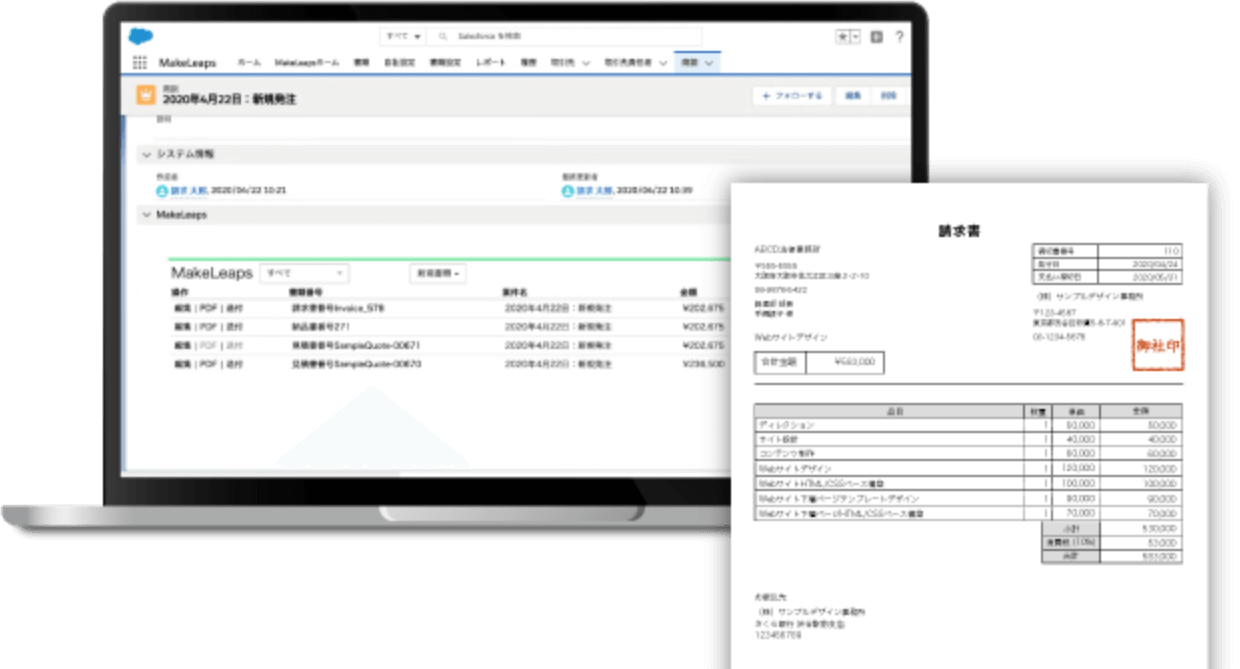1240x669 pixels.
Task: Expand the 取引先 tab chevron menu
Action: [x=585, y=63]
